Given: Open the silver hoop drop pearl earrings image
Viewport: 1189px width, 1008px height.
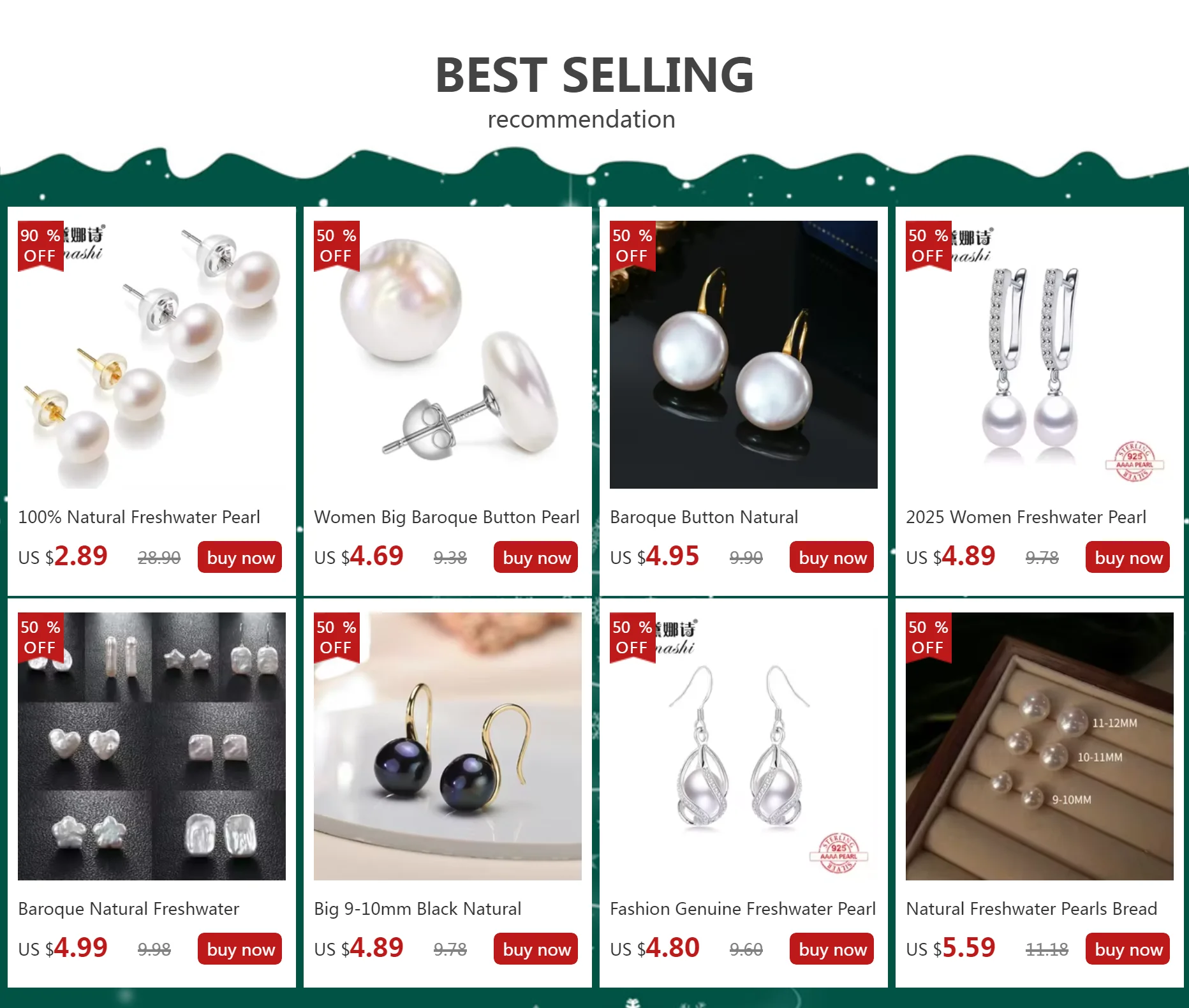Looking at the screenshot, I should tap(1040, 355).
